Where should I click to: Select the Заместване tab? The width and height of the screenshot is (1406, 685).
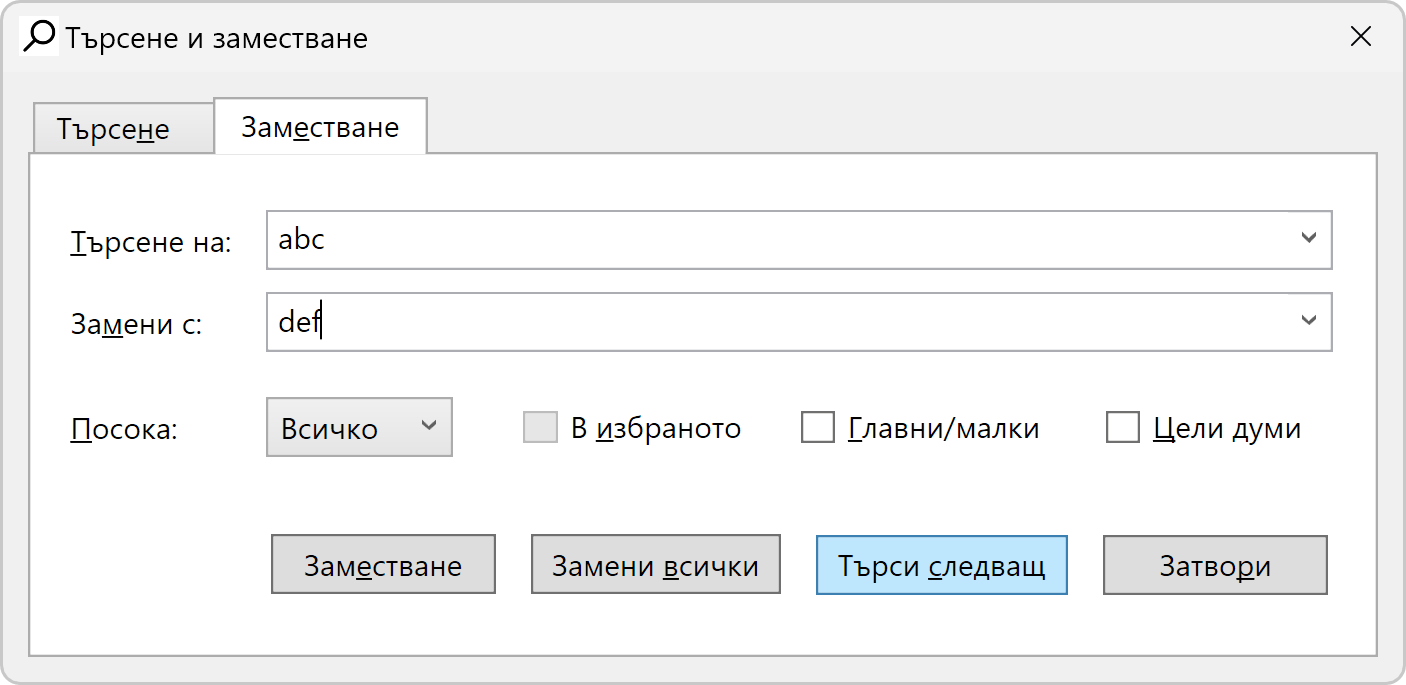click(320, 127)
